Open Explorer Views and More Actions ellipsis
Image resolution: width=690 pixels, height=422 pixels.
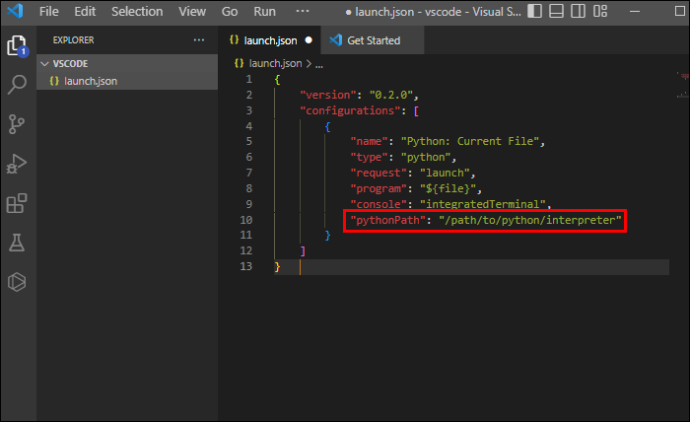[x=199, y=40]
